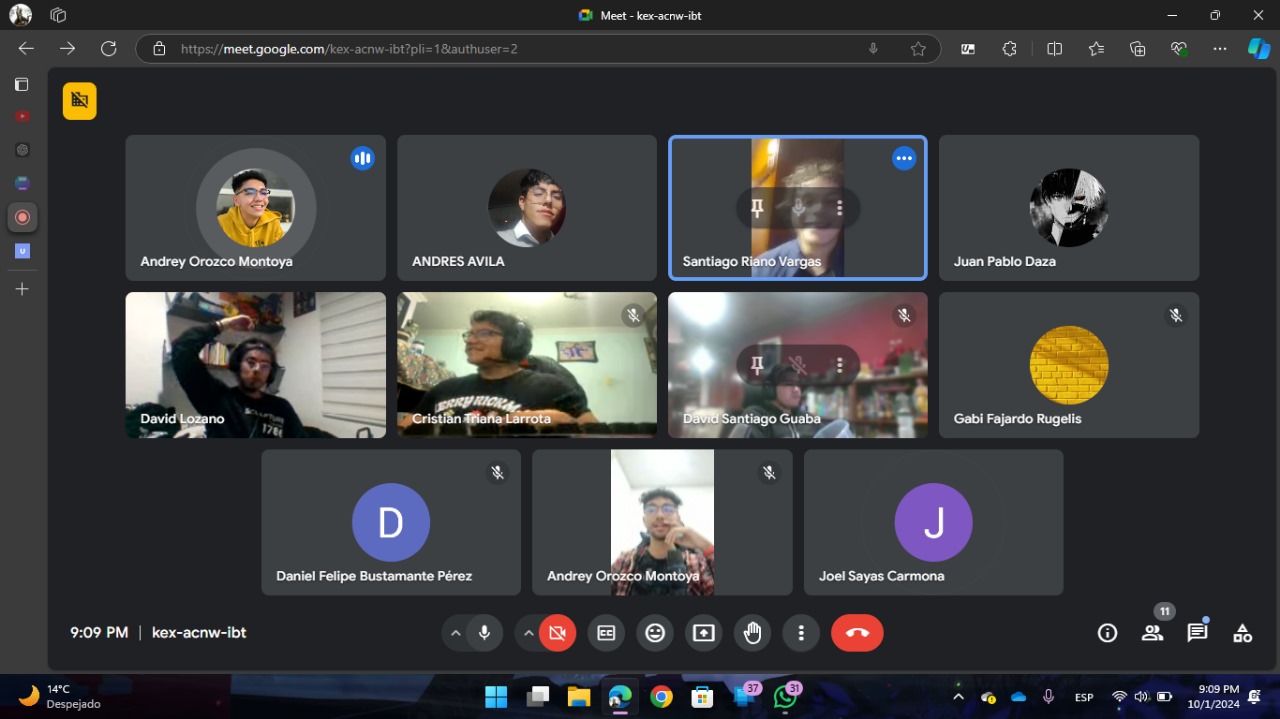View site information via the lock icon
The image size is (1280, 719).
pyautogui.click(x=158, y=48)
